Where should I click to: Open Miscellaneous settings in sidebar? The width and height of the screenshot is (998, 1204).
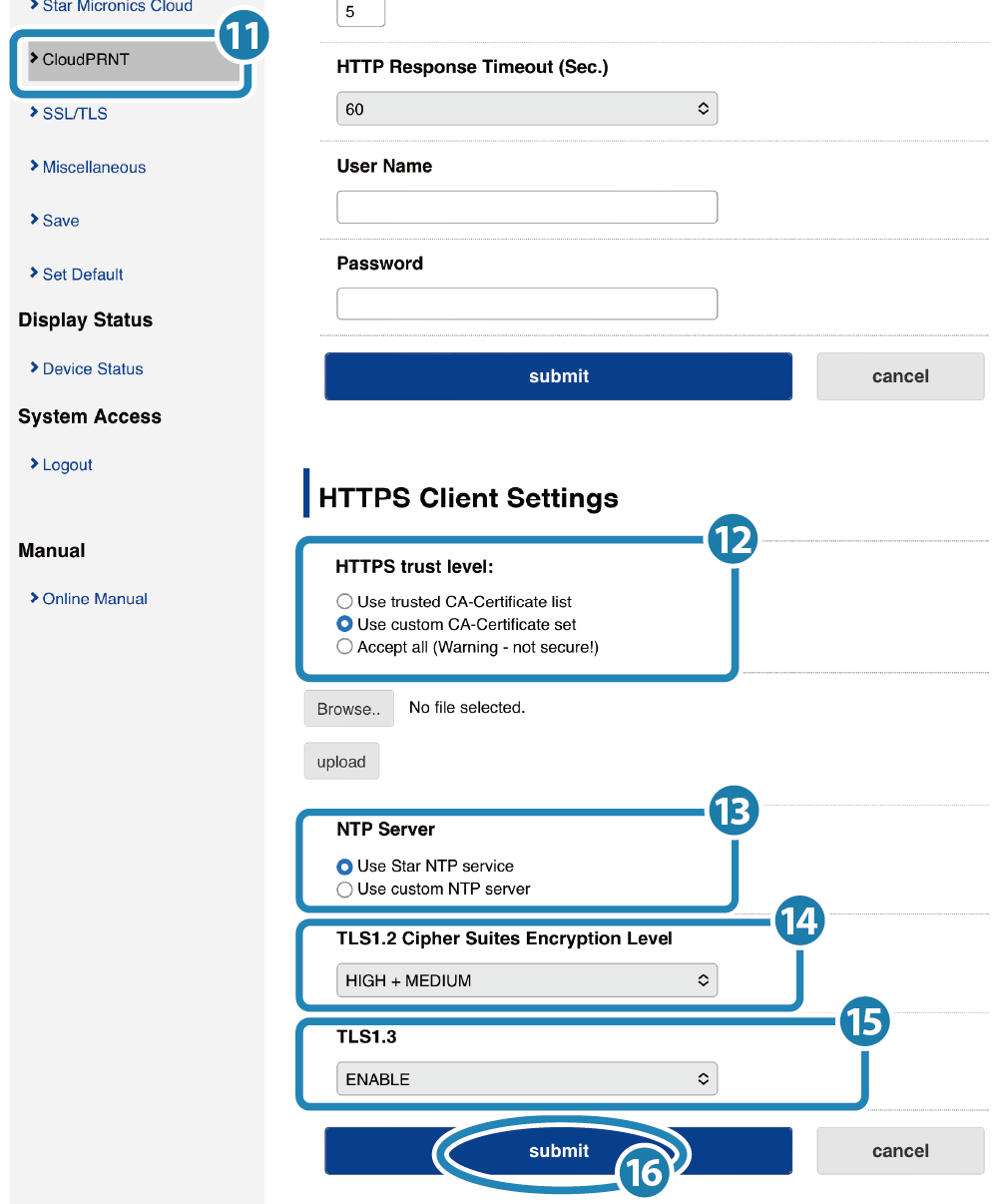(x=94, y=168)
